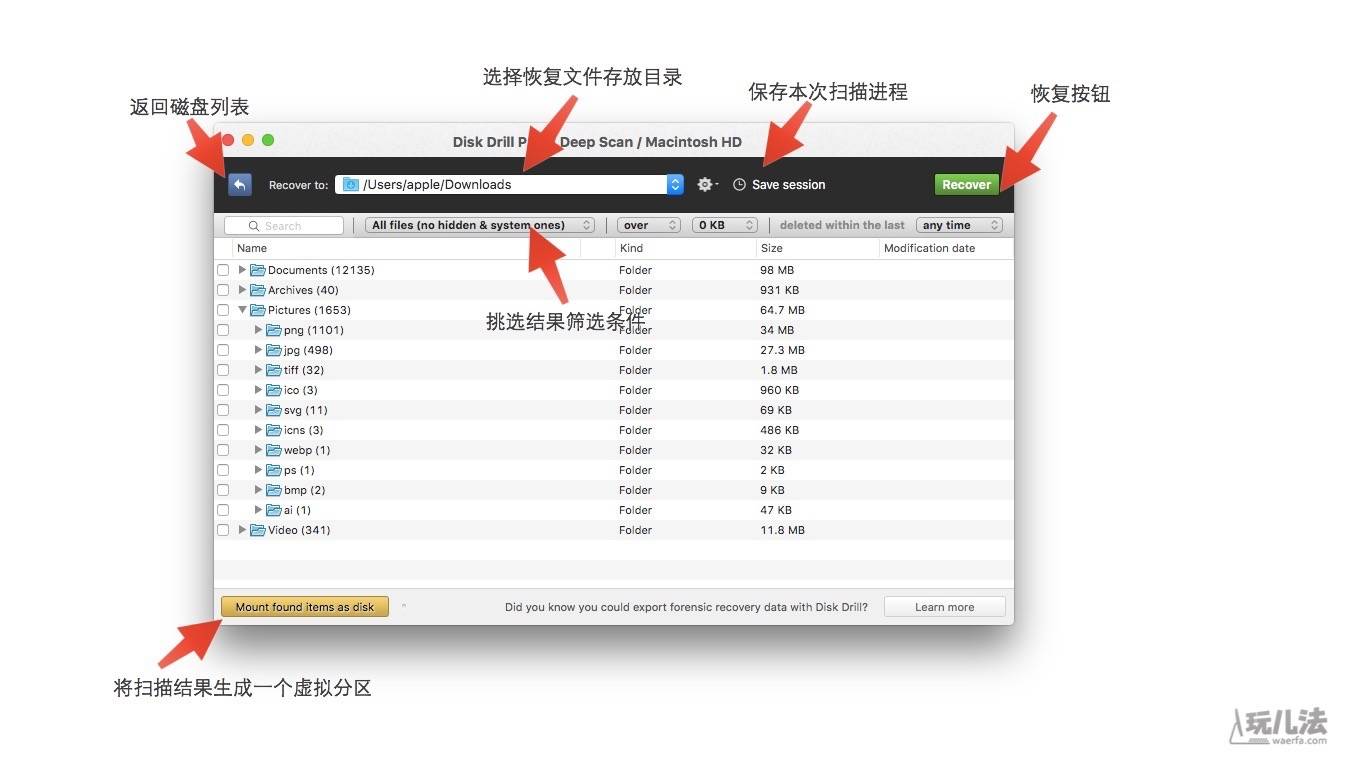Open the All files filter dropdown

pyautogui.click(x=480, y=225)
